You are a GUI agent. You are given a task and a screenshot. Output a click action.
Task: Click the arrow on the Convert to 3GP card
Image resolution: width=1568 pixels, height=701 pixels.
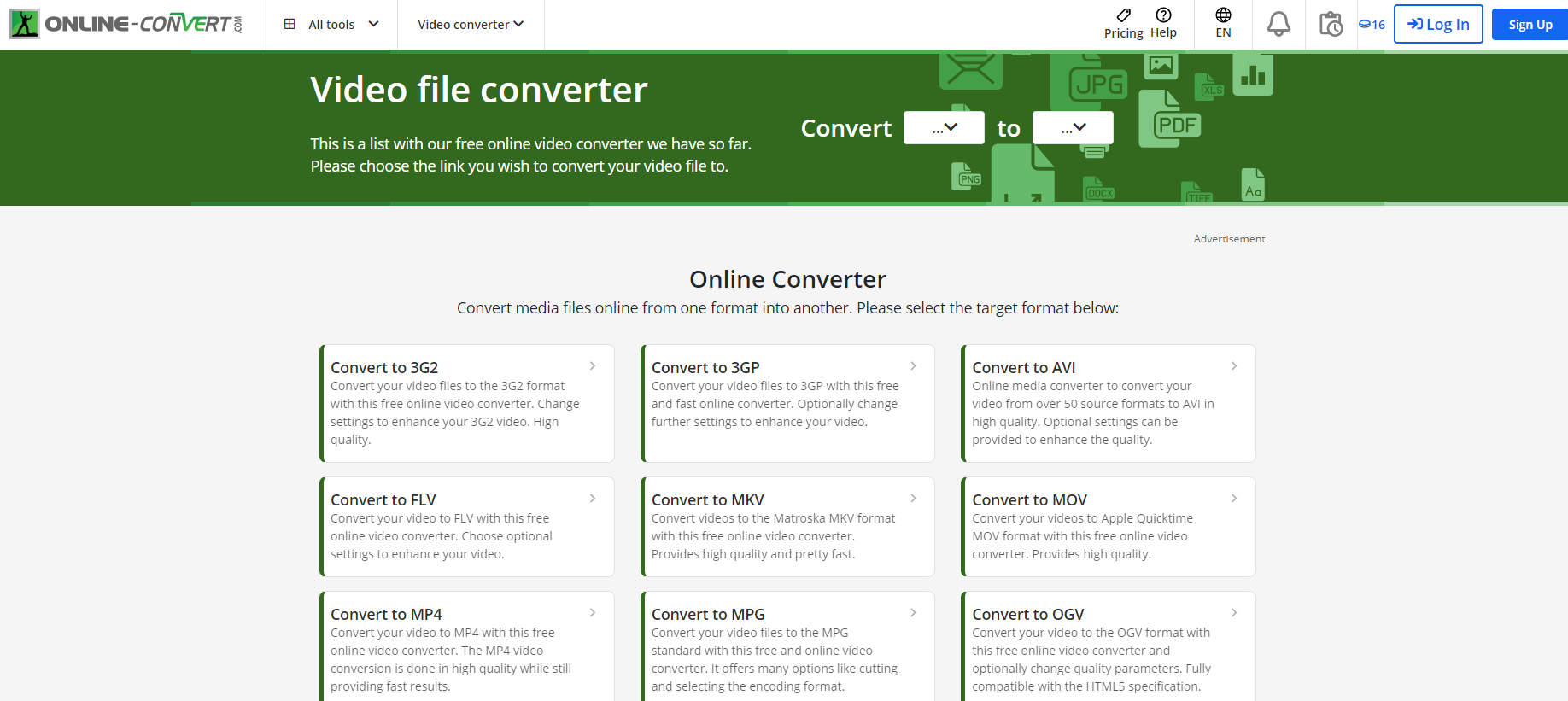[913, 365]
